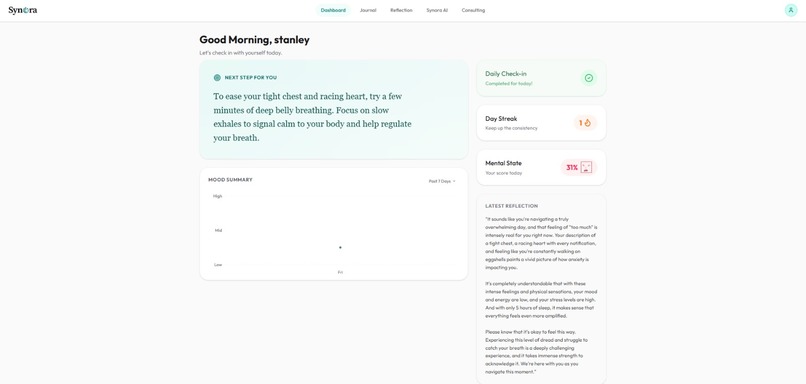This screenshot has height=384, width=806.
Task: Click the sad face icon in Mental State
Action: click(x=587, y=167)
